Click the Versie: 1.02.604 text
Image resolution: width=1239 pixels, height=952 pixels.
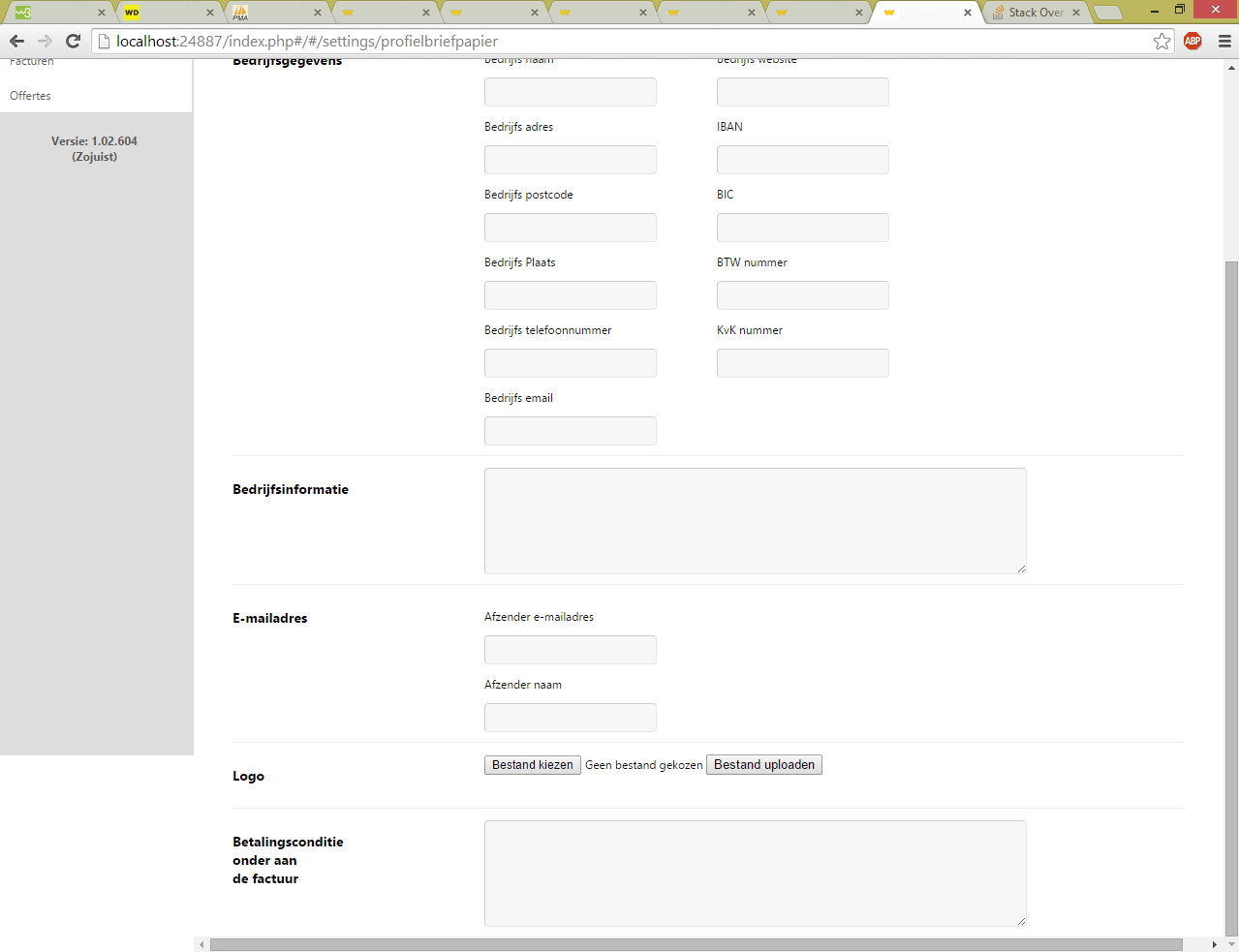94,141
